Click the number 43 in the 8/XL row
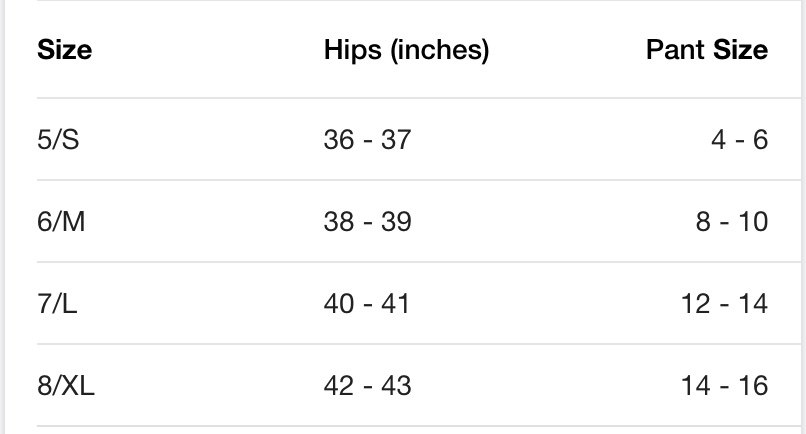This screenshot has width=806, height=434. click(x=396, y=386)
